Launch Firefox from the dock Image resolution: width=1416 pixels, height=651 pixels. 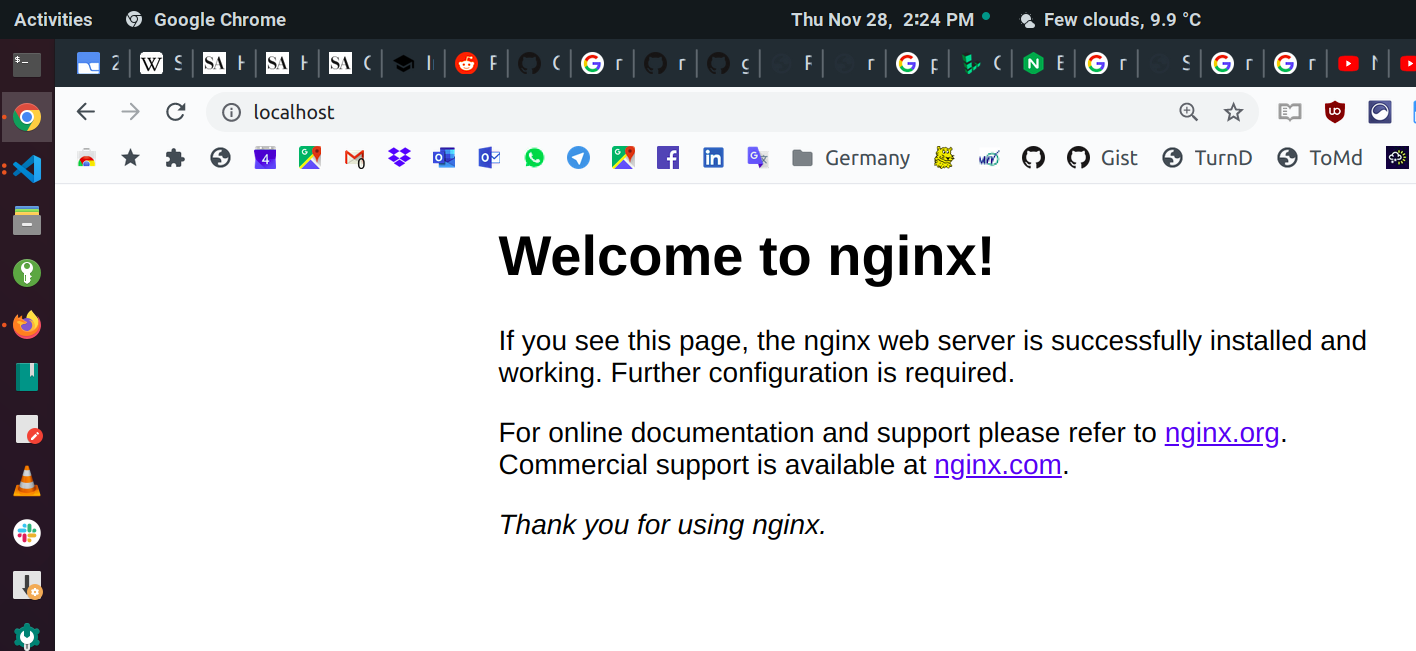(27, 325)
